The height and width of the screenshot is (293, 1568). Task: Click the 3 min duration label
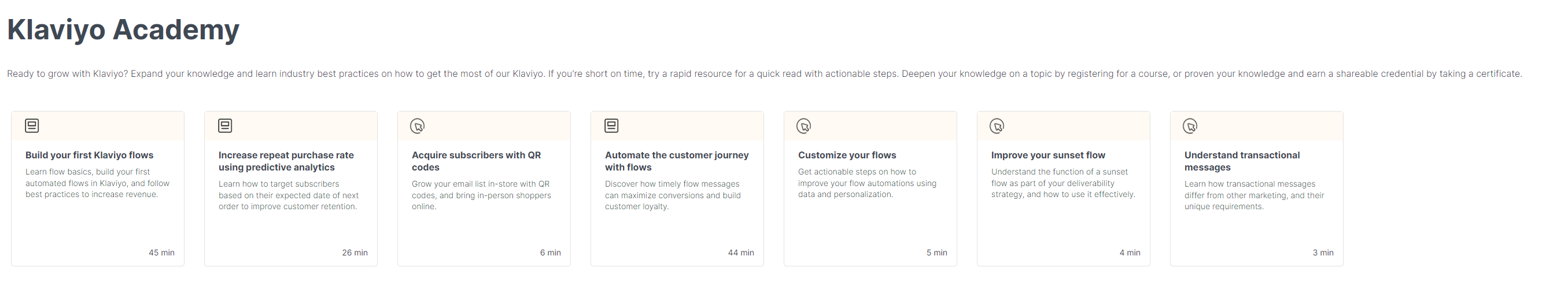[1323, 253]
